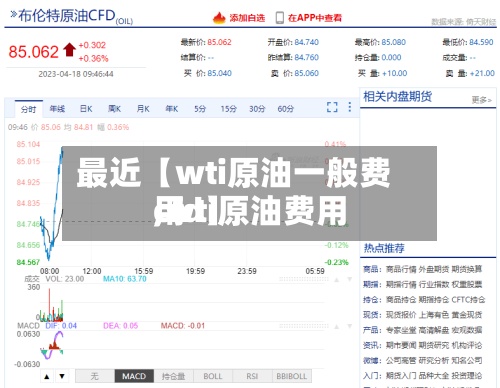This screenshot has width=500, height=388.
Task: Select the BBIBOLL indicator option
Action: pyautogui.click(x=292, y=376)
